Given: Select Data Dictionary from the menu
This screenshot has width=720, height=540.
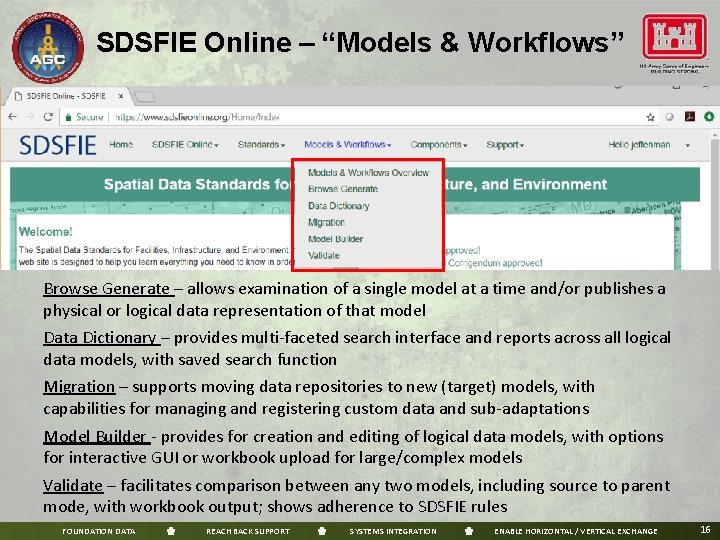Looking at the screenshot, I should (x=339, y=206).
